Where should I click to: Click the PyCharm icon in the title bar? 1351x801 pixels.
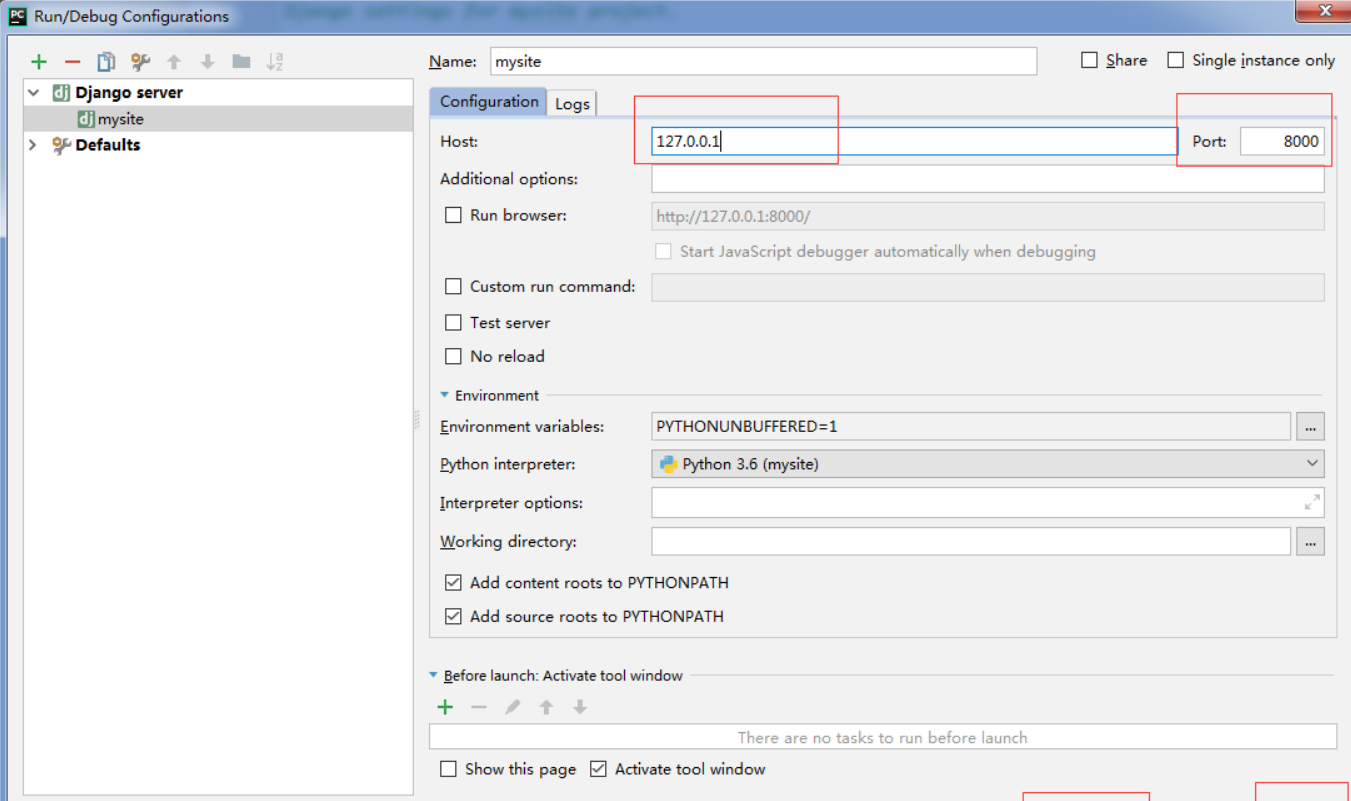(17, 15)
